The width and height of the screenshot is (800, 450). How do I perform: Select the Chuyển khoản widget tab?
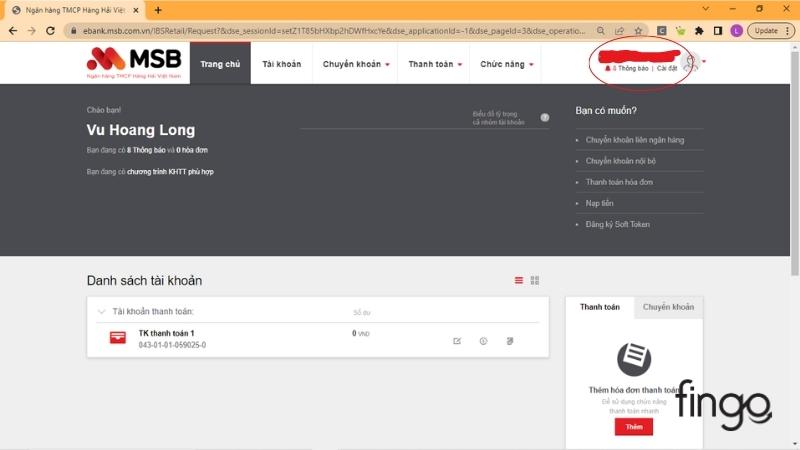pyautogui.click(x=668, y=307)
